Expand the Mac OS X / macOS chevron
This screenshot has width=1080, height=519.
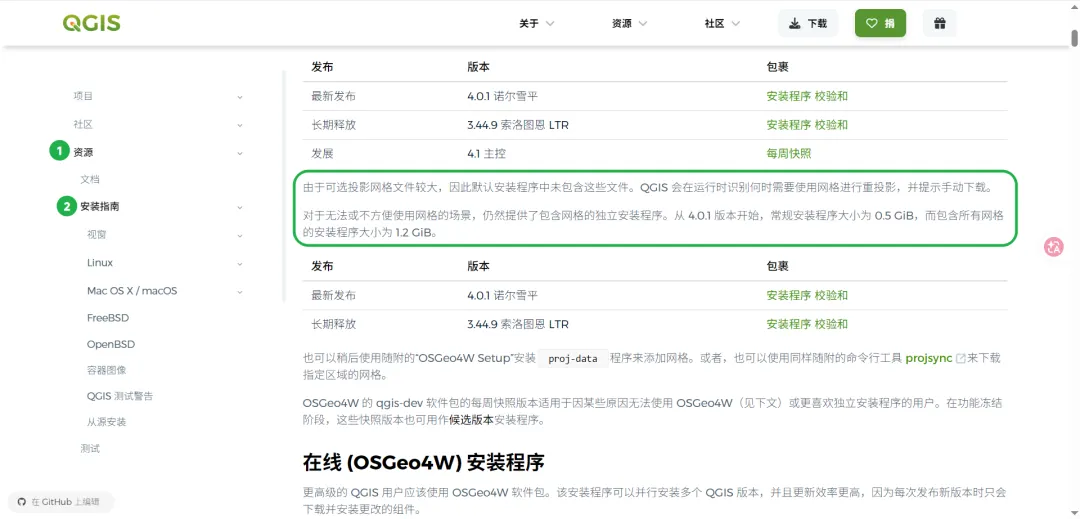point(240,292)
